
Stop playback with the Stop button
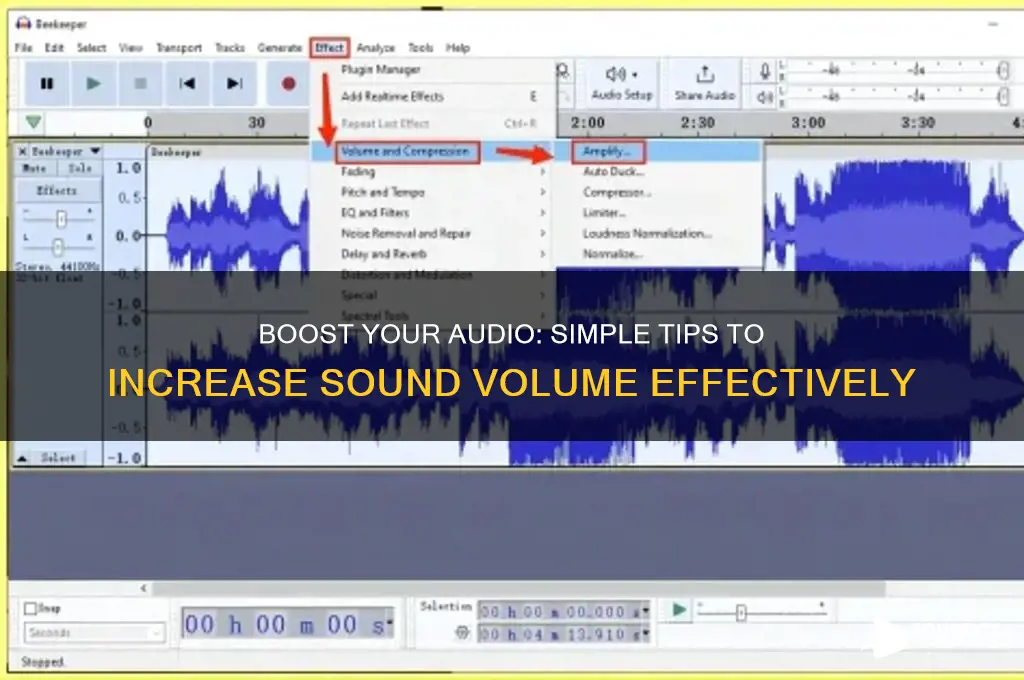[140, 84]
